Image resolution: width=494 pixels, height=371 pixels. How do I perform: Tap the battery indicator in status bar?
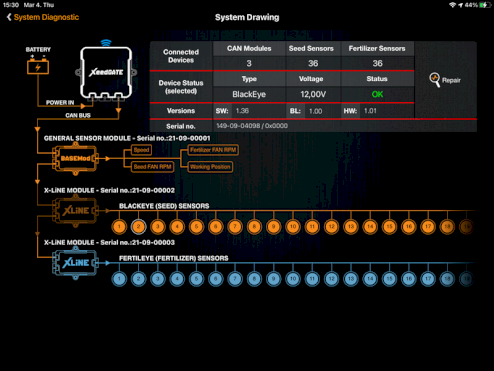(484, 5)
